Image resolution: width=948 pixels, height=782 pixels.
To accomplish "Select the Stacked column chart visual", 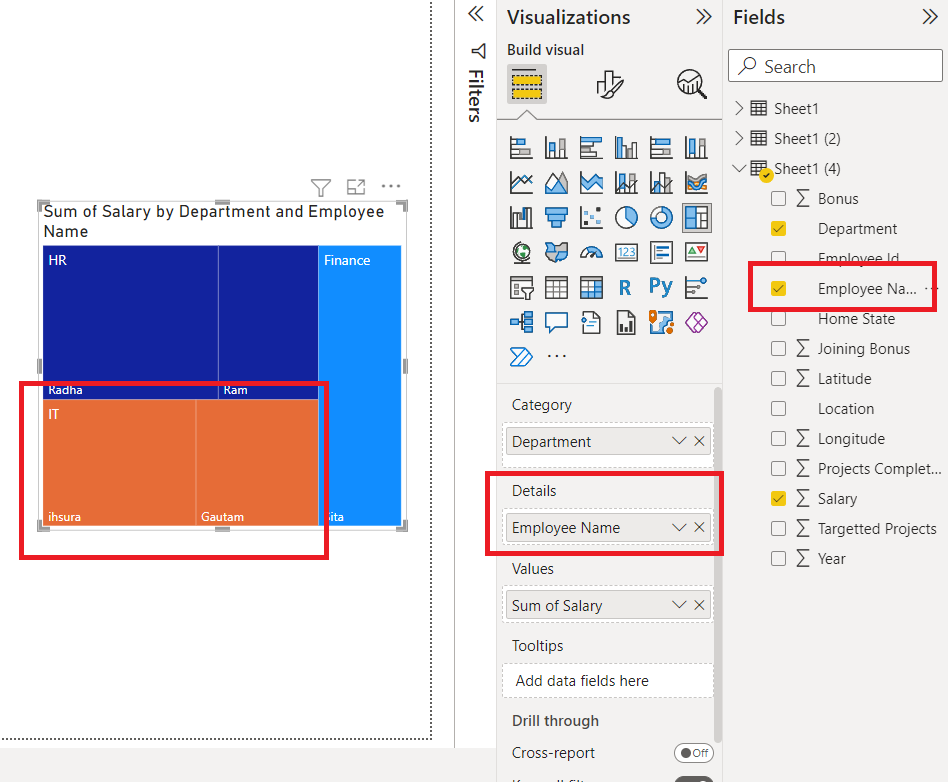I will coord(556,148).
